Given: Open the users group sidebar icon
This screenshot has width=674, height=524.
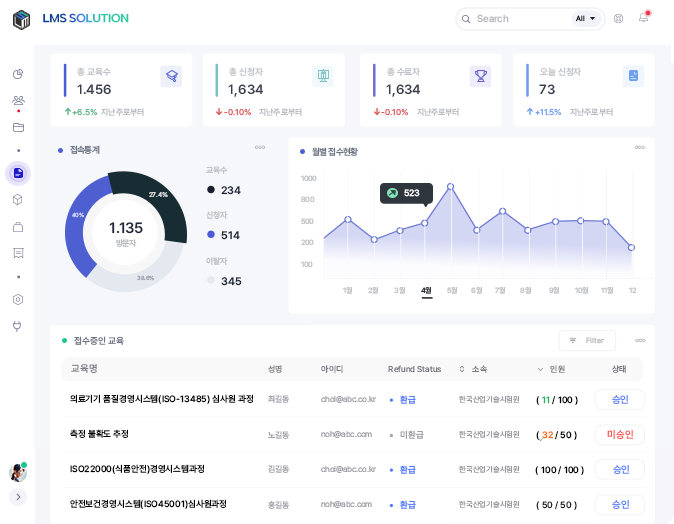Looking at the screenshot, I should coord(18,100).
